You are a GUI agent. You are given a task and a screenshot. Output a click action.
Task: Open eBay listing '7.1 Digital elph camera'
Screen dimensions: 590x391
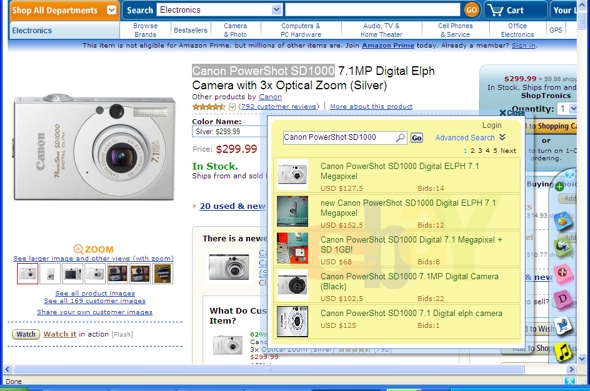click(397, 322)
